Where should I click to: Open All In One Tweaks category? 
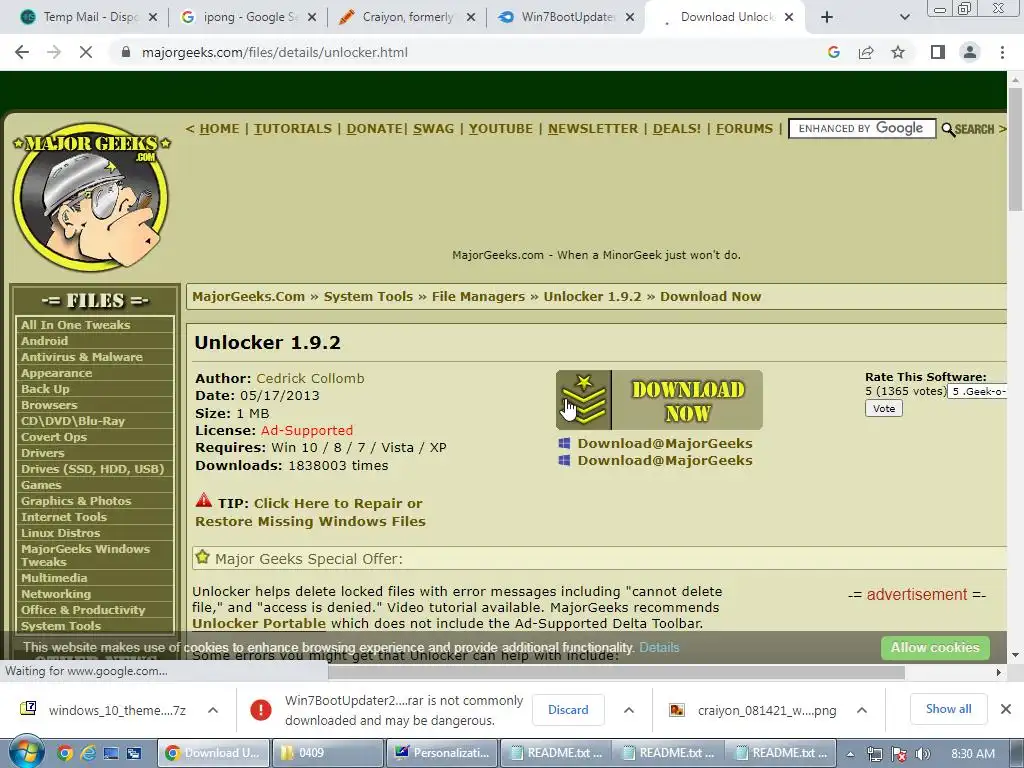click(75, 325)
